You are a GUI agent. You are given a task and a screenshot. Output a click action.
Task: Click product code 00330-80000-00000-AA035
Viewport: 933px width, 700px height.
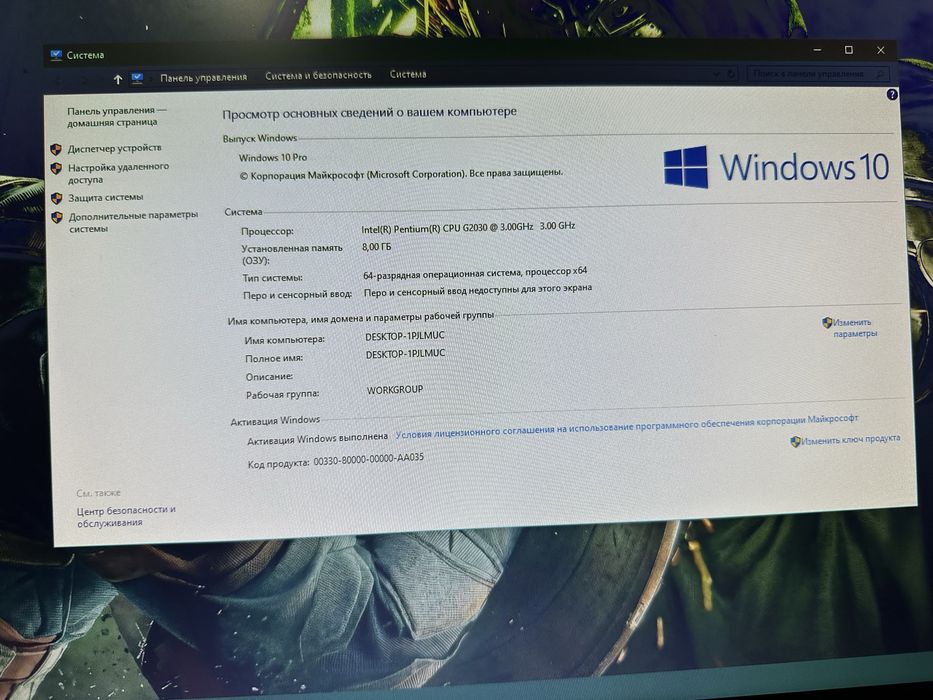click(369, 460)
